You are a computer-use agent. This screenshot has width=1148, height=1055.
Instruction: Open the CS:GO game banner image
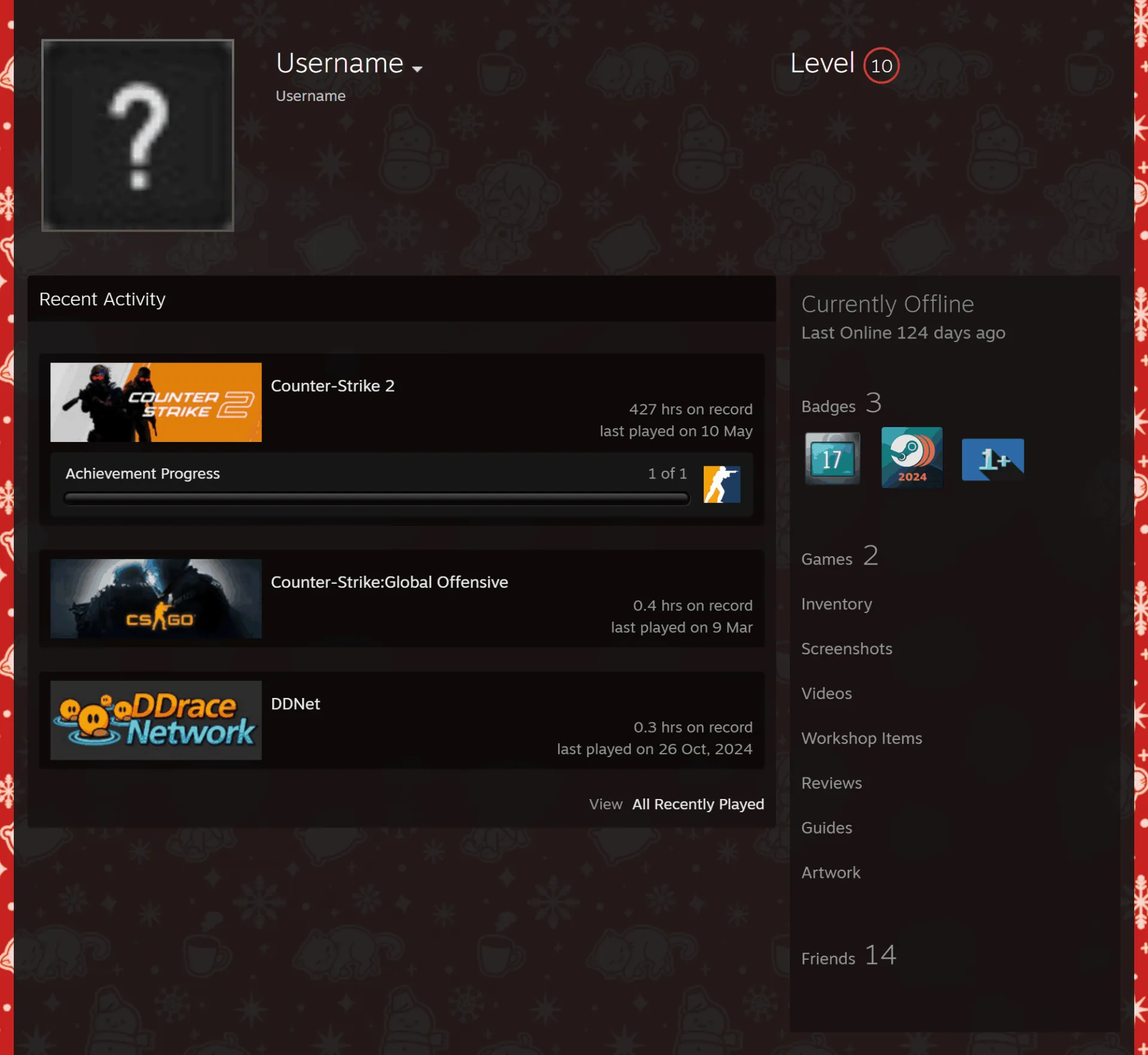[x=156, y=598]
